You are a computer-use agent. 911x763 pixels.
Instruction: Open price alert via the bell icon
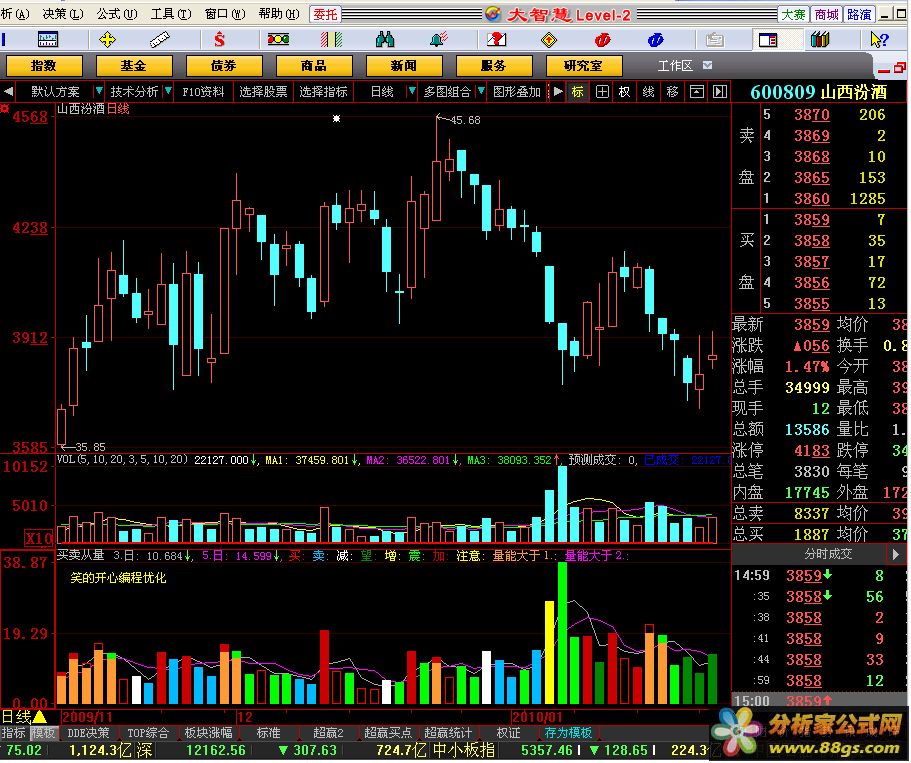point(439,40)
